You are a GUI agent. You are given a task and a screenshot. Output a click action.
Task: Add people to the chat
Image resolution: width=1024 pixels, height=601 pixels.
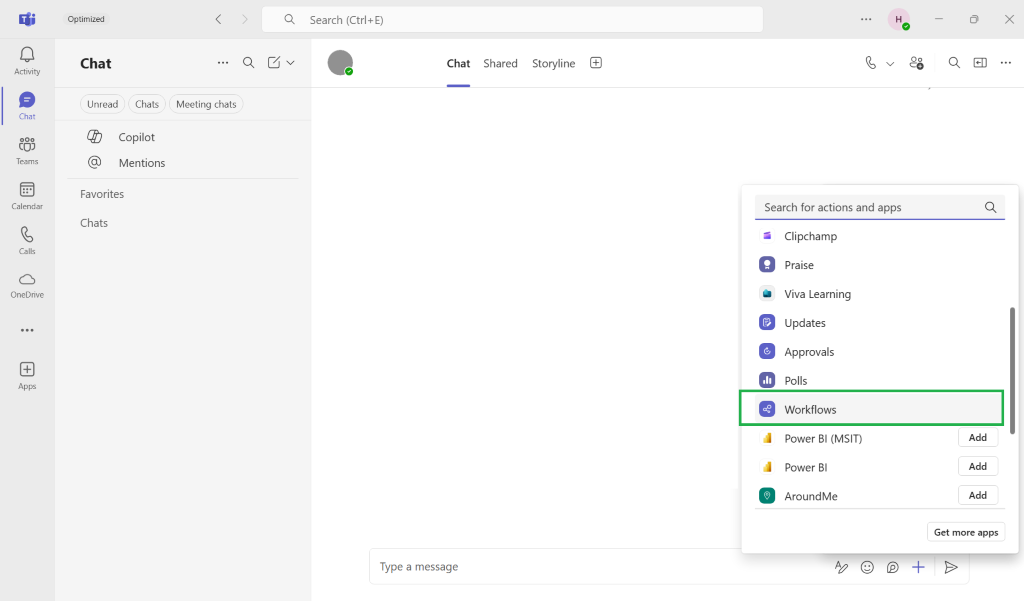(916, 63)
